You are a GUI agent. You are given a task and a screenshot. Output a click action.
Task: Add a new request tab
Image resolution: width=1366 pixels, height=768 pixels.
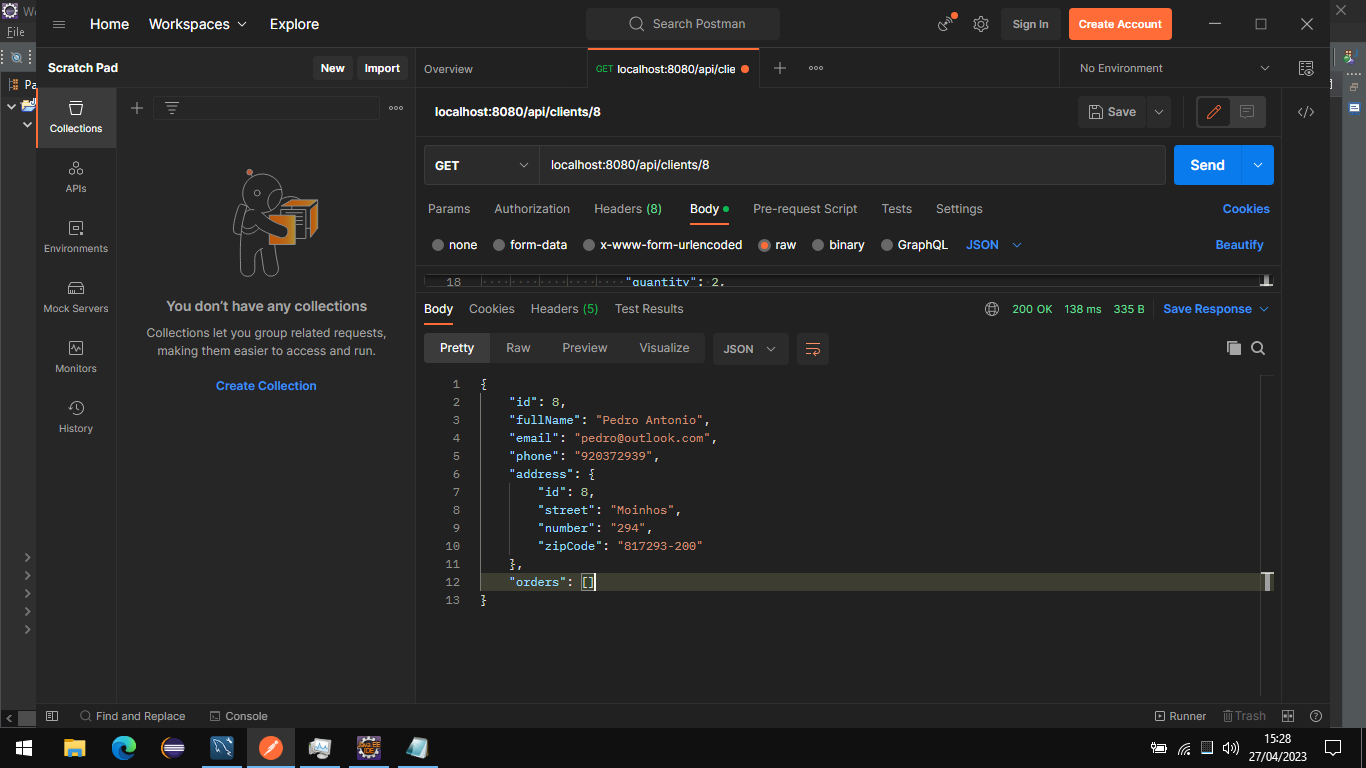click(780, 68)
